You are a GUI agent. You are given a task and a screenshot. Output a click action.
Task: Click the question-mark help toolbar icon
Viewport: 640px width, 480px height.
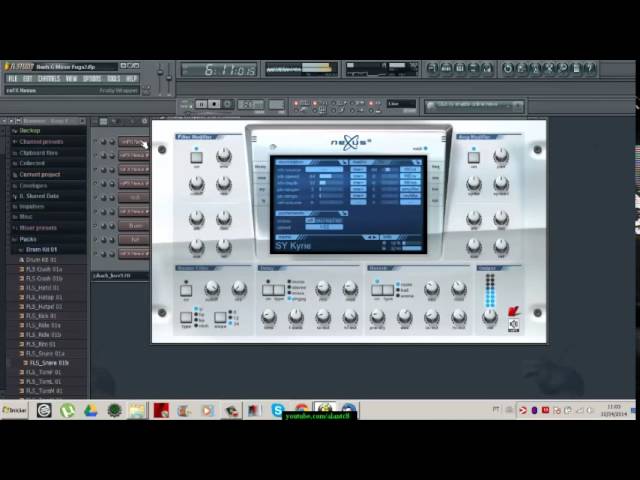(590, 68)
